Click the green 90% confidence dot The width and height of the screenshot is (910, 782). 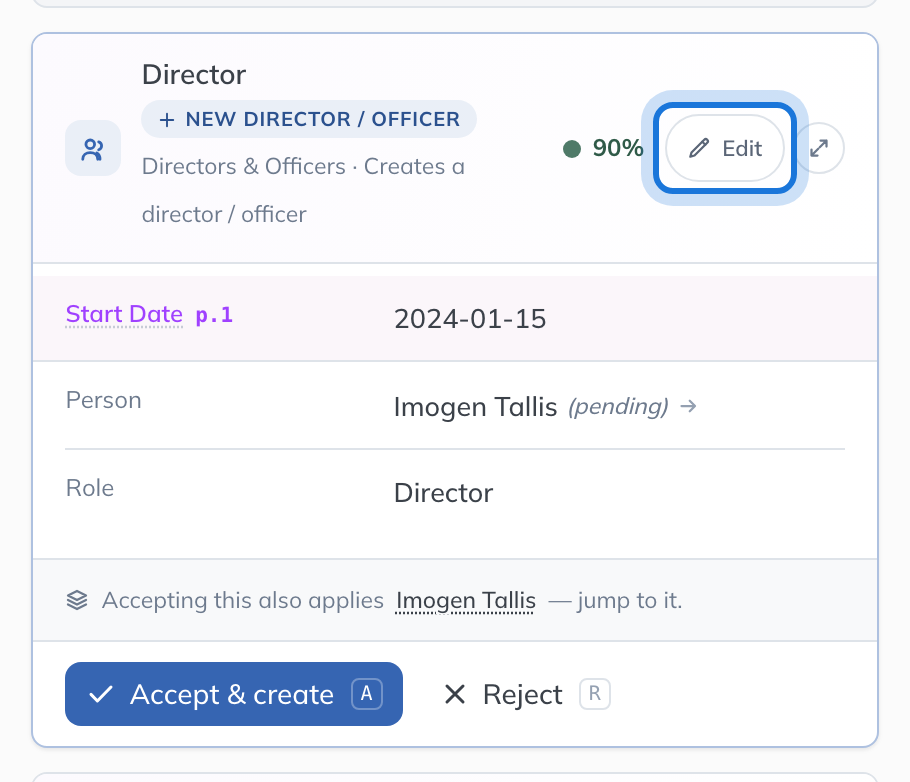(x=572, y=149)
